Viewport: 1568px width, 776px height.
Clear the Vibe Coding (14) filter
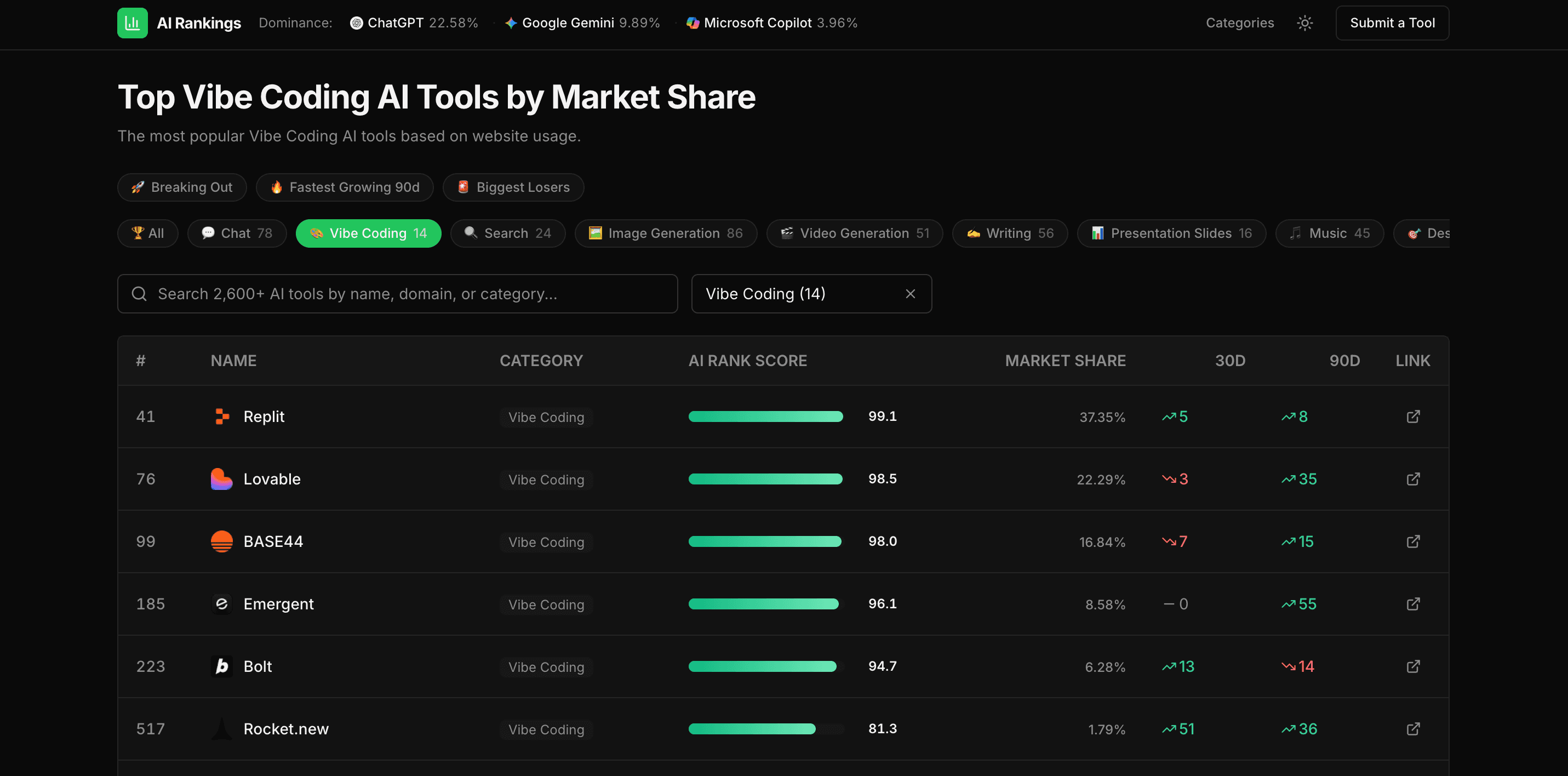pos(910,294)
